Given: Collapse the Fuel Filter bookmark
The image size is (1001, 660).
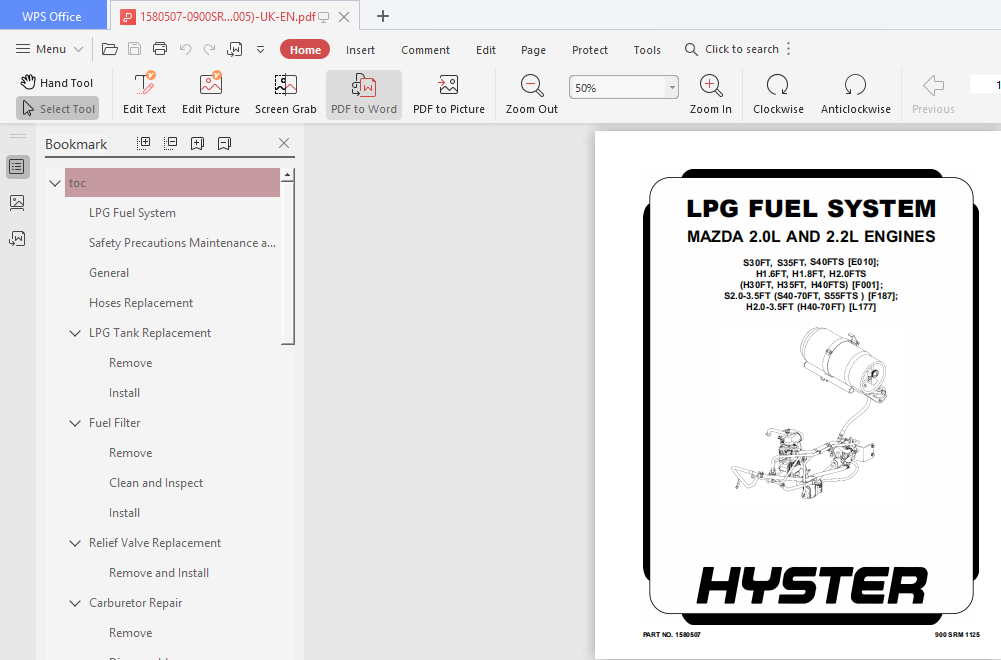Looking at the screenshot, I should 75,423.
